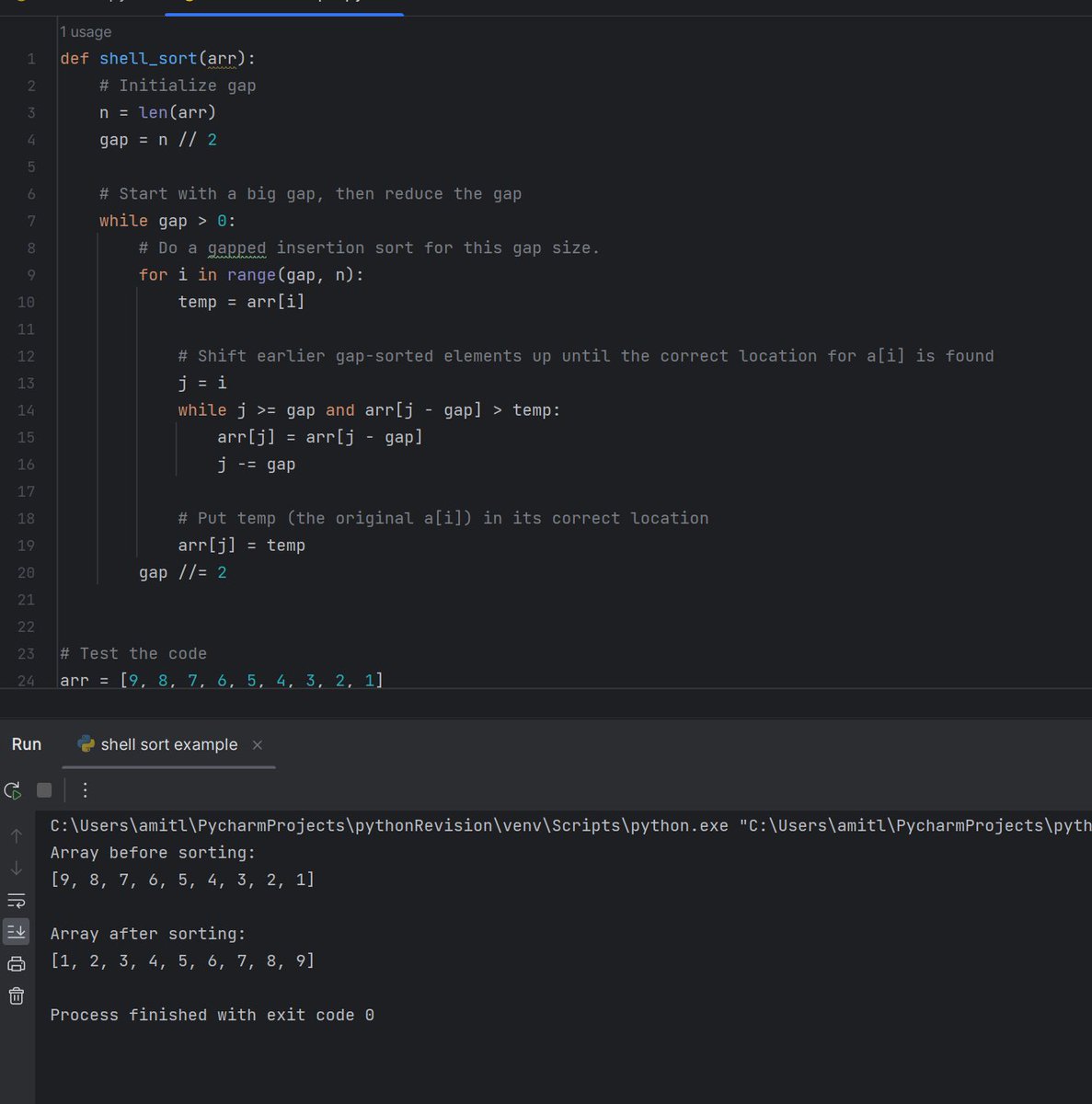1092x1104 pixels.
Task: Click the "# Test the code" comment
Action: 133,653
